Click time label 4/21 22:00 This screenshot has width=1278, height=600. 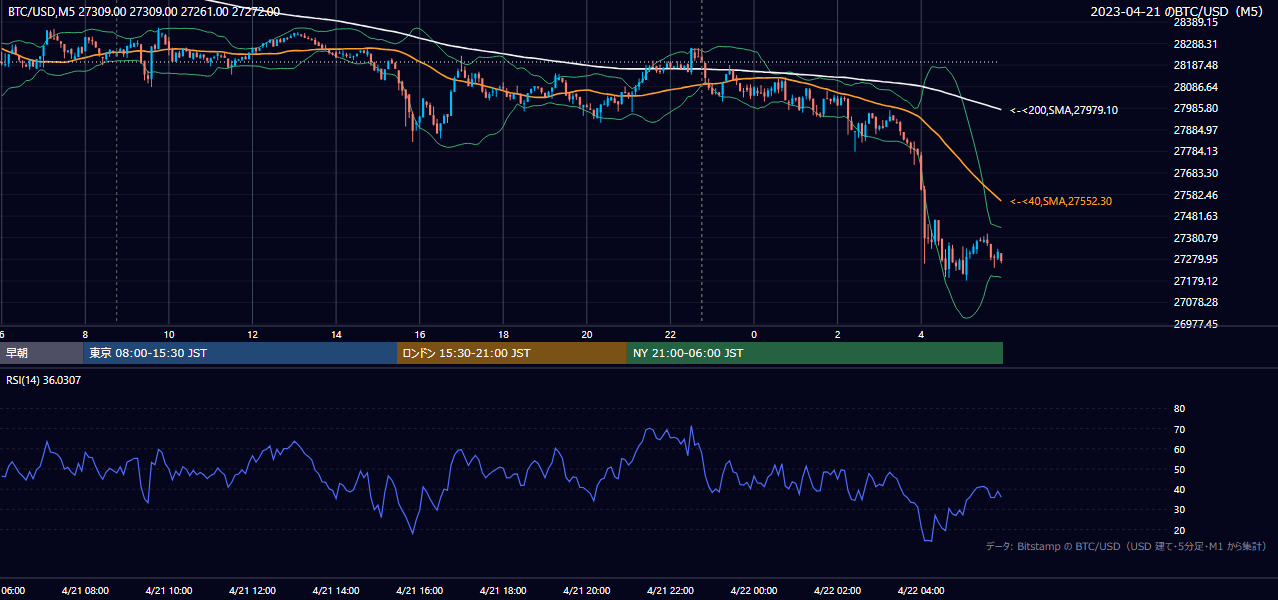[x=670, y=590]
